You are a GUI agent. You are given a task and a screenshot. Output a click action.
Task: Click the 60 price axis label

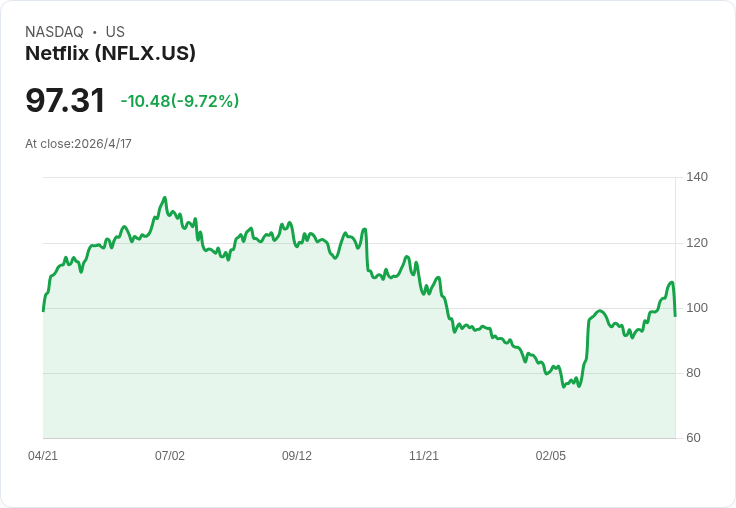[x=693, y=438]
